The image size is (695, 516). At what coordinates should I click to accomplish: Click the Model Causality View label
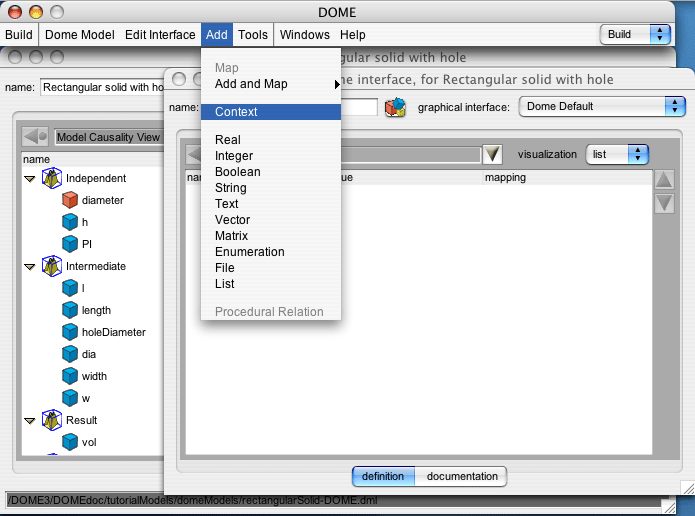tap(108, 137)
